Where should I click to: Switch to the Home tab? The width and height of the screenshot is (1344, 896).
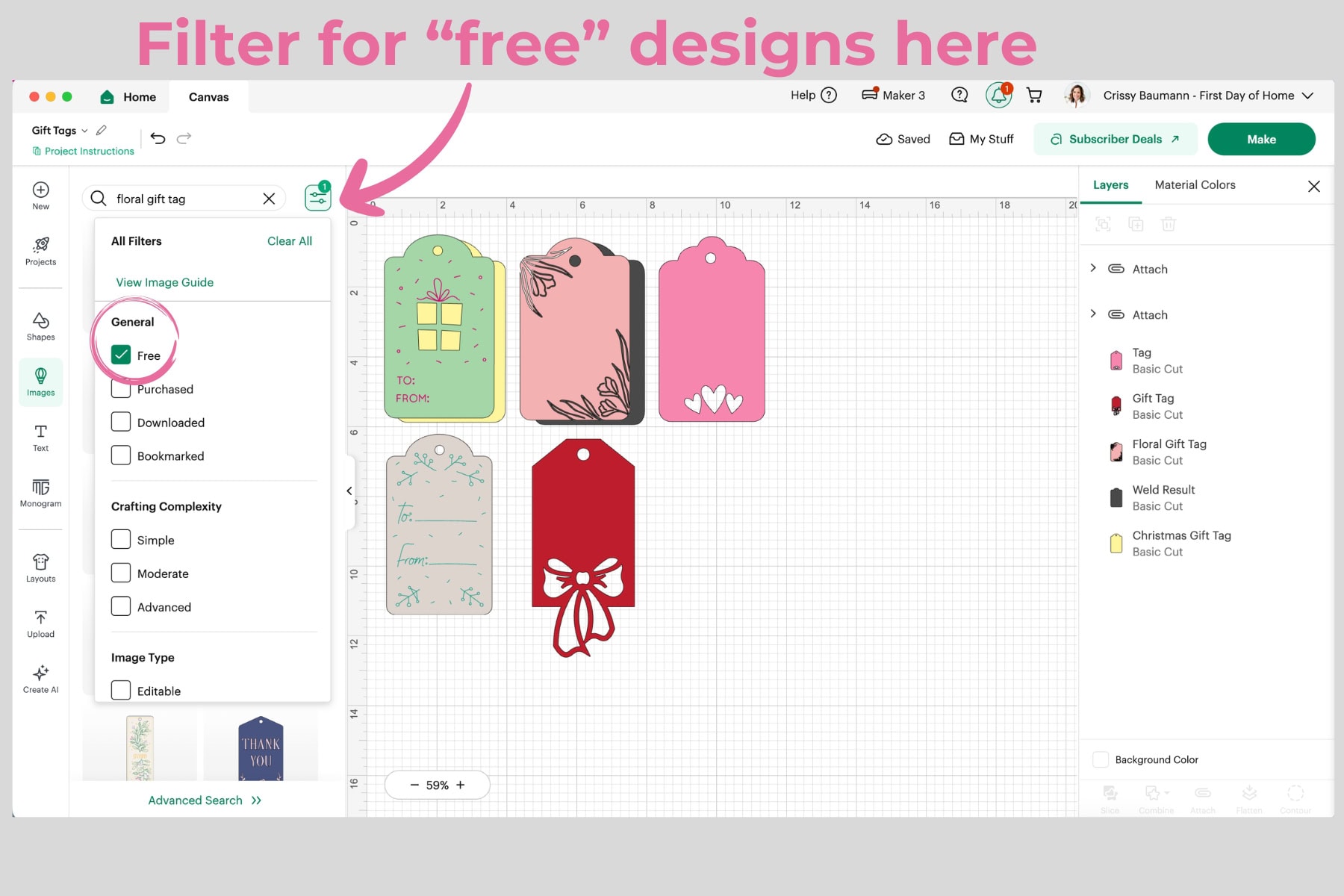(128, 97)
